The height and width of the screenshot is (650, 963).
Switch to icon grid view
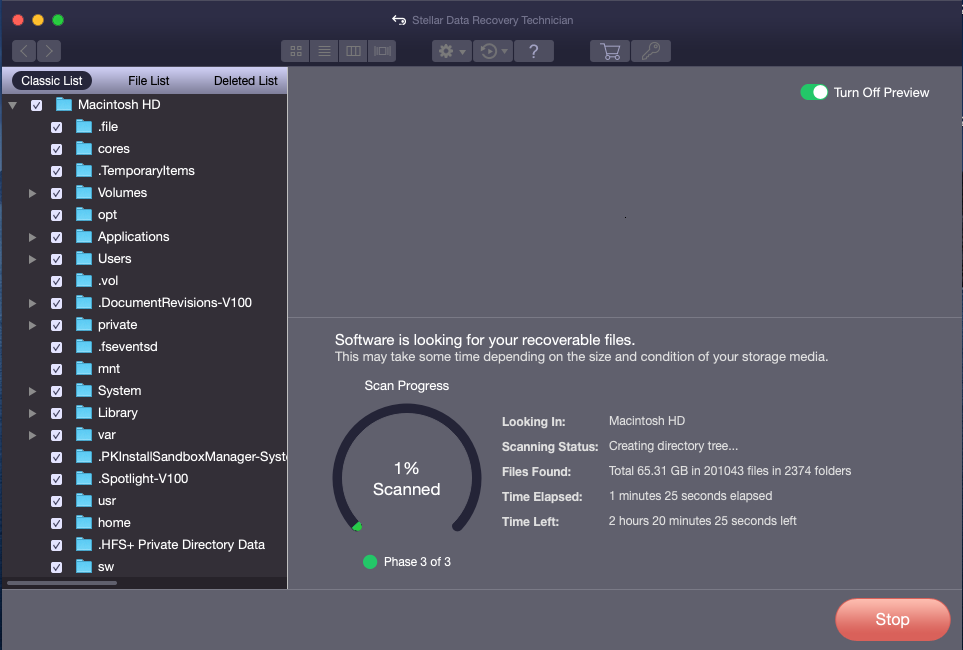[295, 51]
